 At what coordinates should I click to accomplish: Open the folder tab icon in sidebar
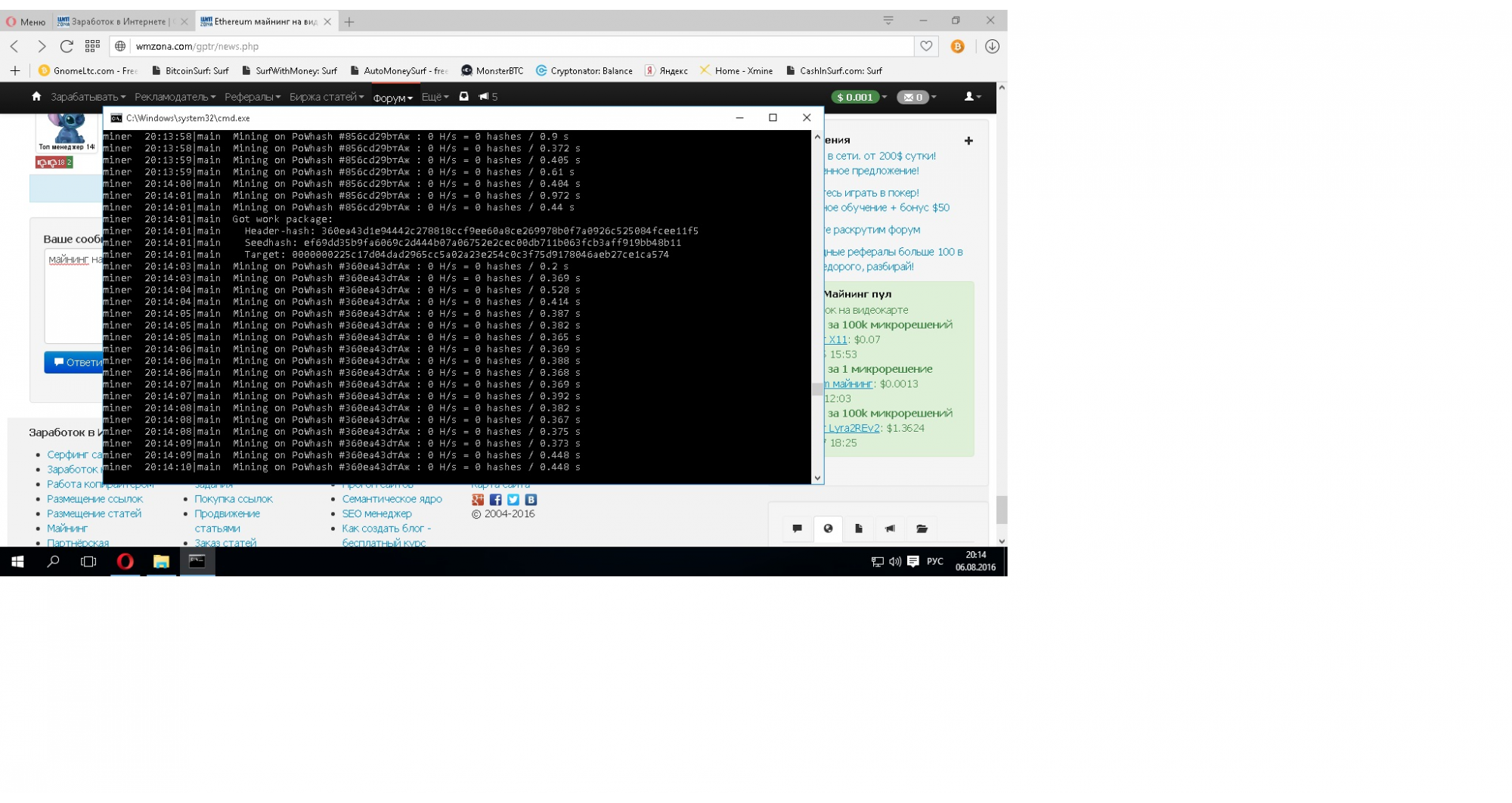[x=922, y=529]
